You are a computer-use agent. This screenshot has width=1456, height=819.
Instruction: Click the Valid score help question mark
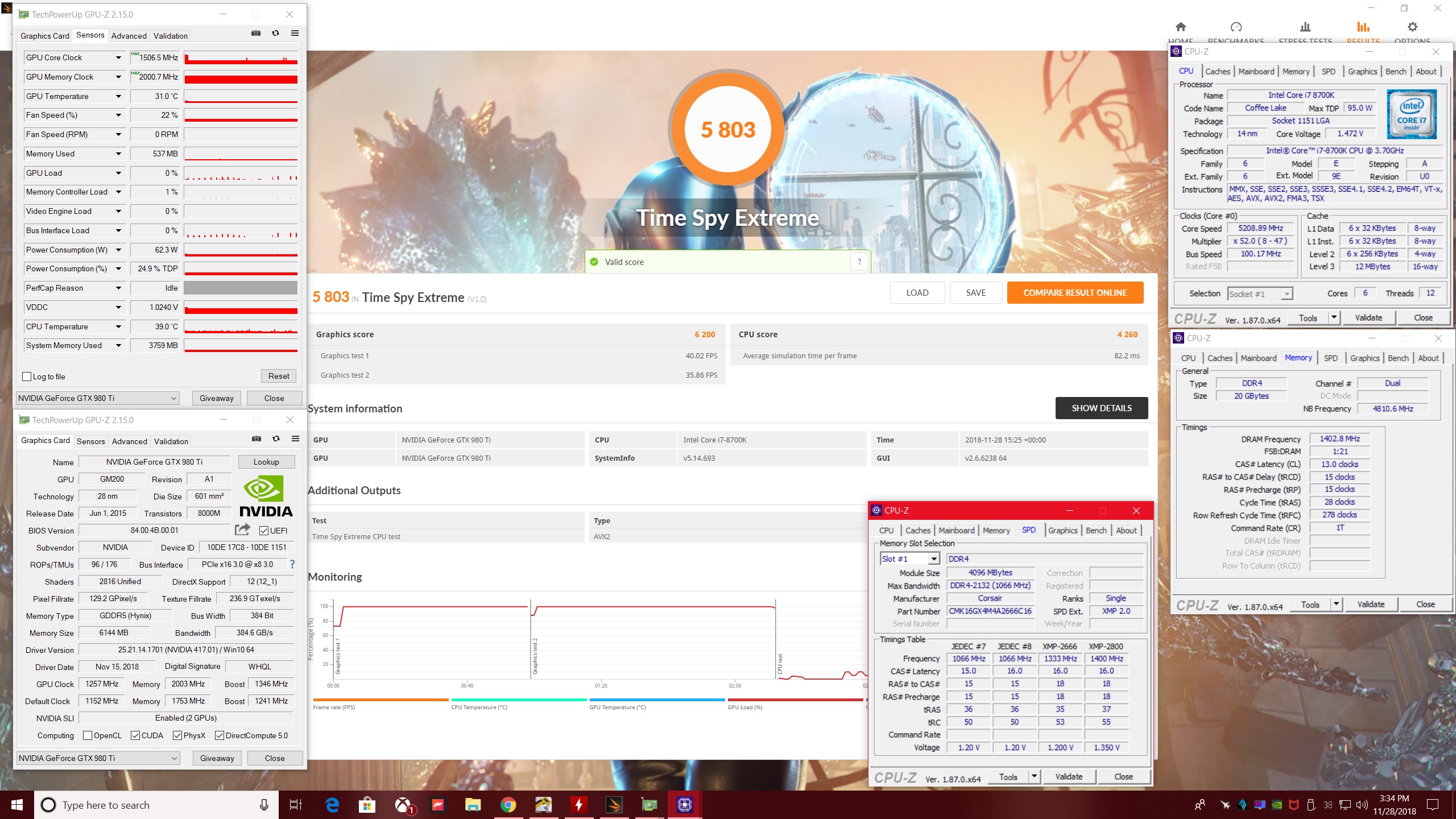click(x=859, y=262)
